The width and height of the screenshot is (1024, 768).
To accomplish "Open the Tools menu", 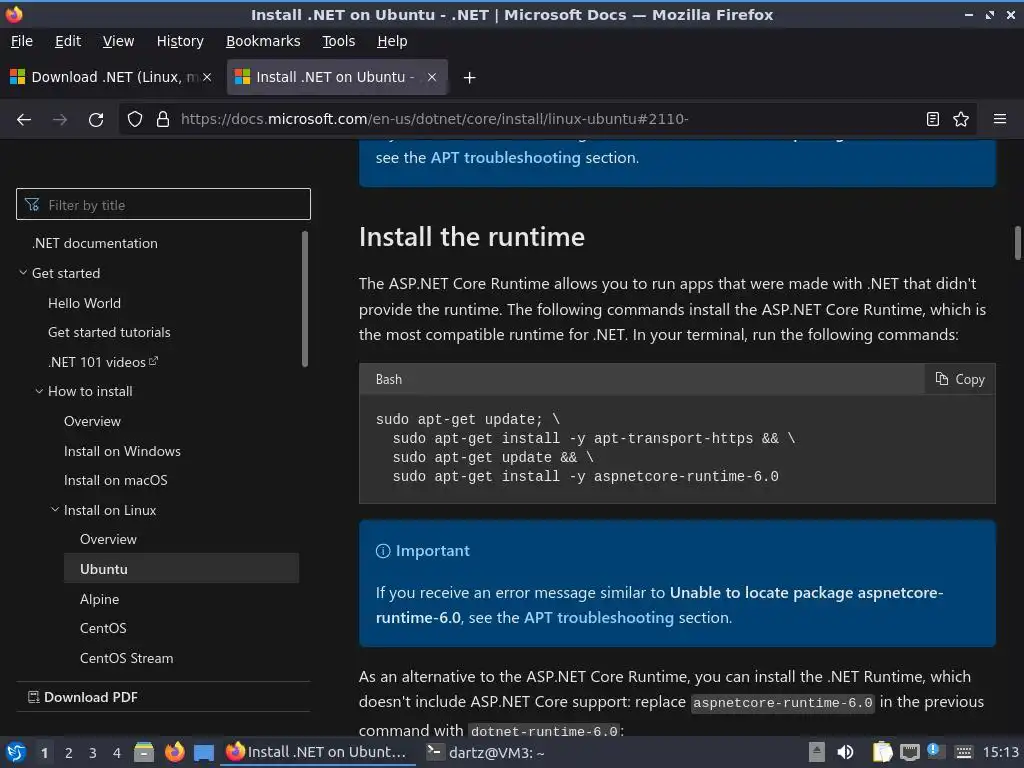I will (x=338, y=41).
